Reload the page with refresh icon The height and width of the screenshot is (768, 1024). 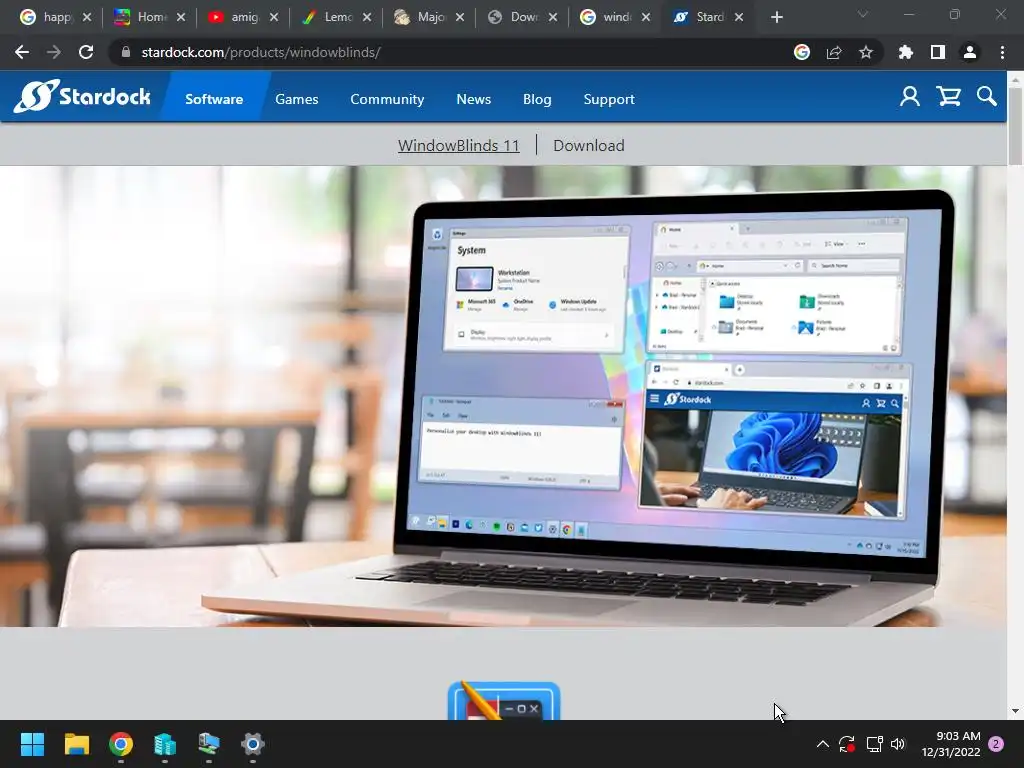click(86, 52)
